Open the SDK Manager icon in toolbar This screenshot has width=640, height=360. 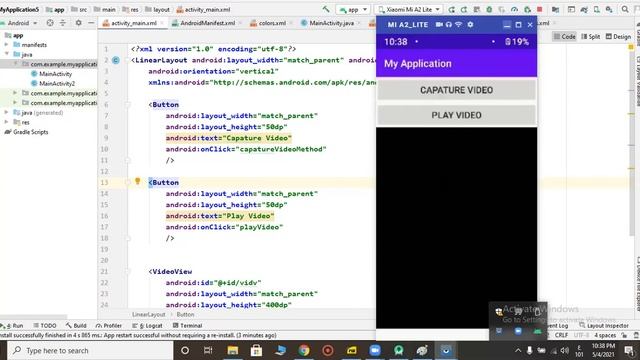[609, 9]
